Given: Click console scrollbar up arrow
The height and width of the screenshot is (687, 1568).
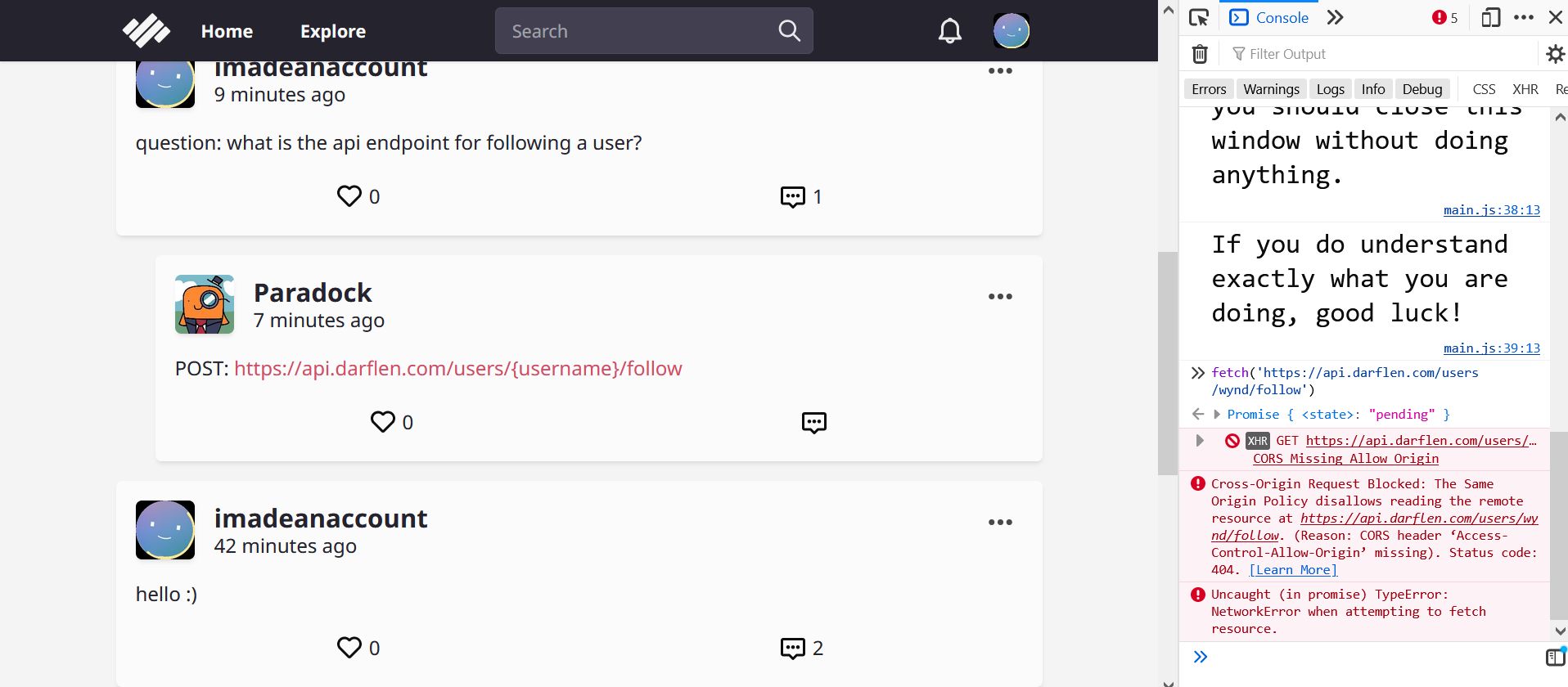Looking at the screenshot, I should (1560, 117).
